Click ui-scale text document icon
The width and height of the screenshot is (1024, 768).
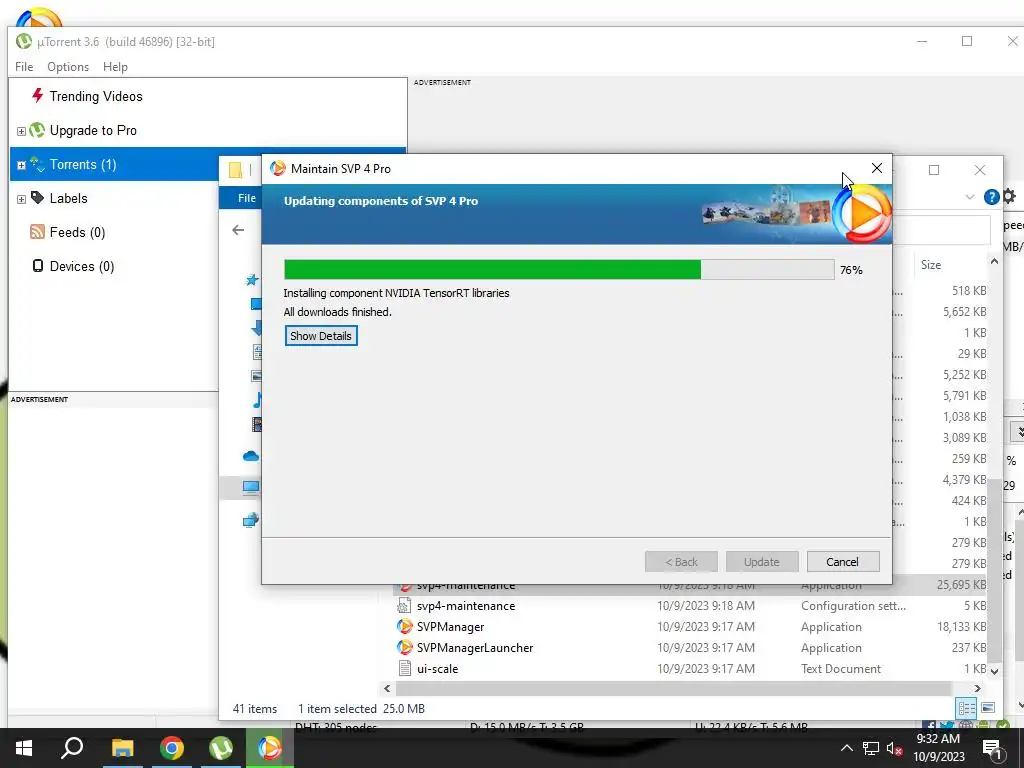pyautogui.click(x=404, y=669)
